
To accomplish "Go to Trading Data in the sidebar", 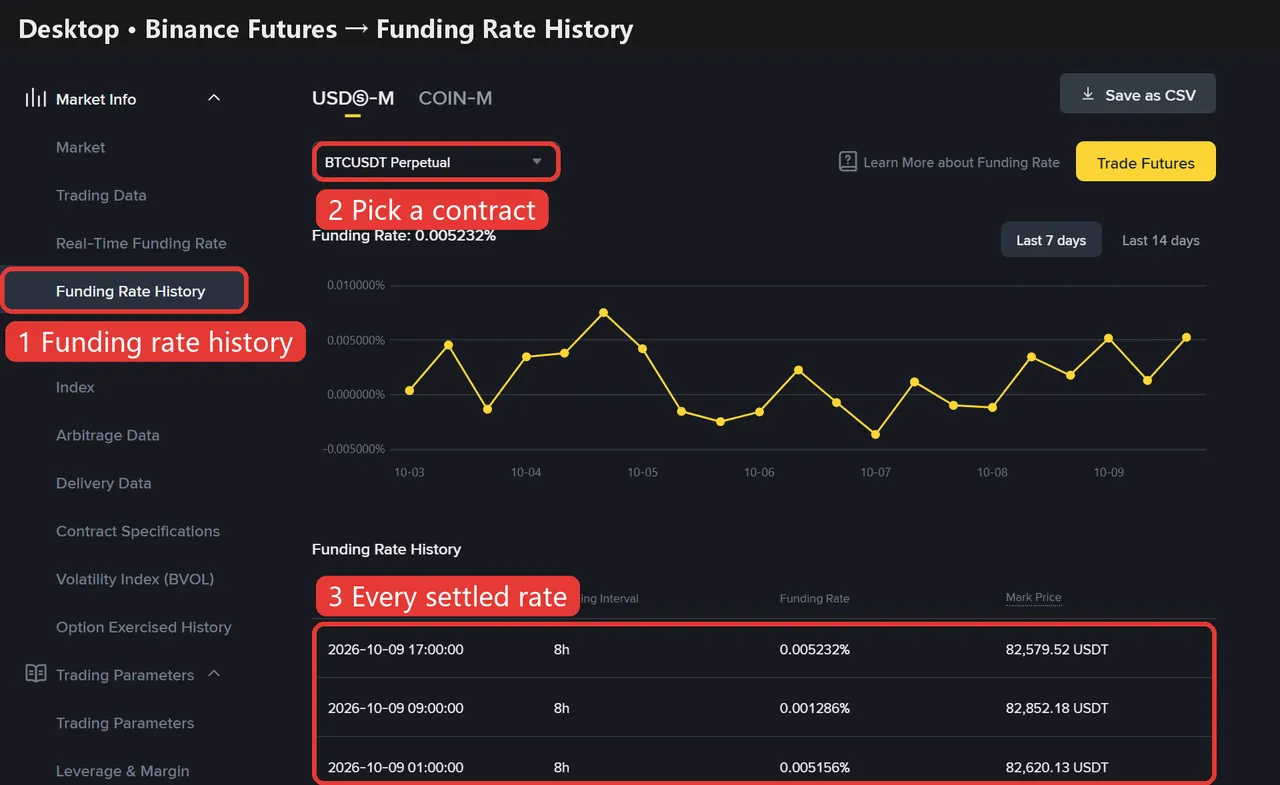I will tap(101, 195).
